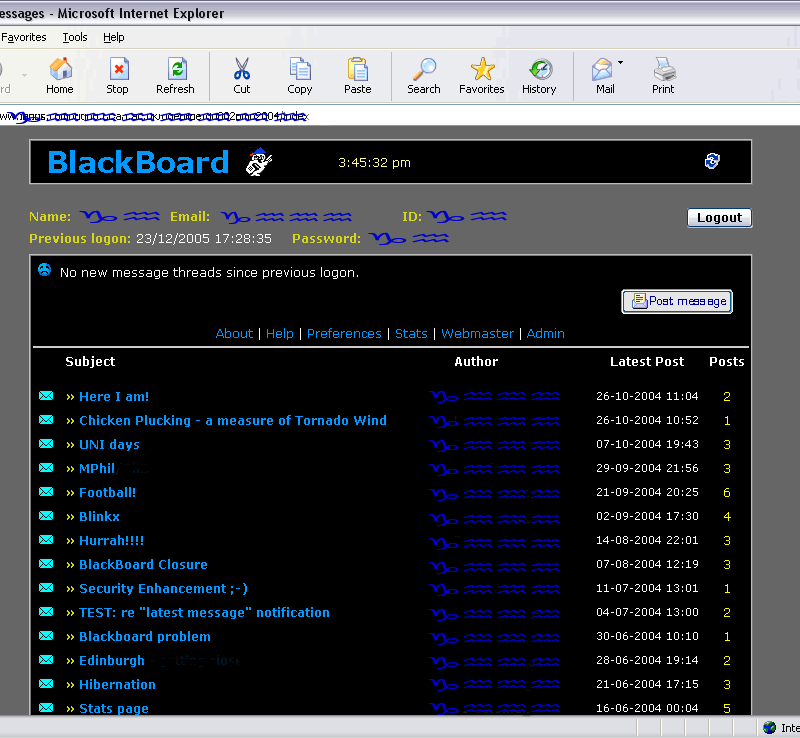Click the Home toolbar icon
The height and width of the screenshot is (738, 800).
(x=60, y=76)
